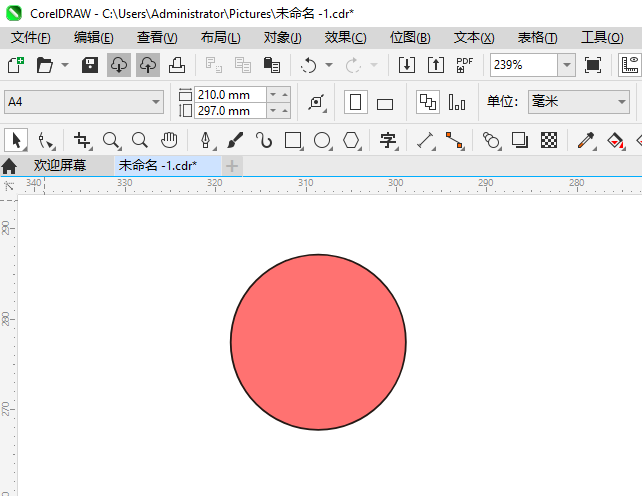This screenshot has height=496, width=642.
Task: Select the Polygon tool
Action: [x=351, y=140]
